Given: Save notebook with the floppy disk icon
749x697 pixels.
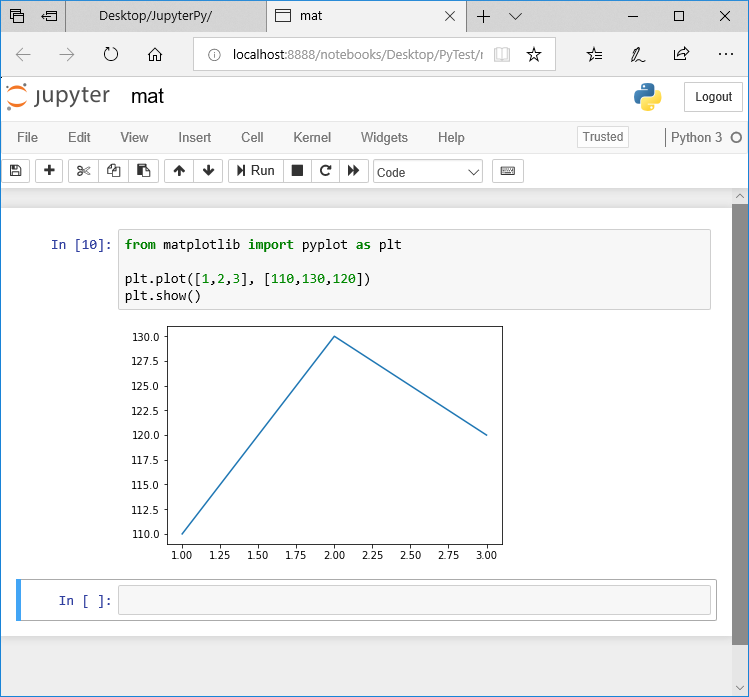Looking at the screenshot, I should (15, 171).
